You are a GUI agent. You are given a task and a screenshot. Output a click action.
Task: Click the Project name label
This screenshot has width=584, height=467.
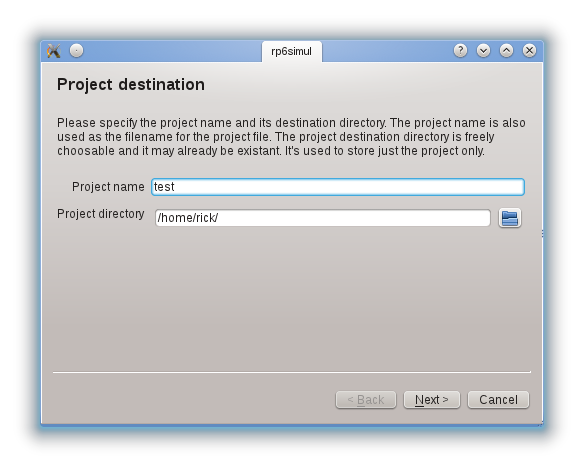(x=108, y=187)
